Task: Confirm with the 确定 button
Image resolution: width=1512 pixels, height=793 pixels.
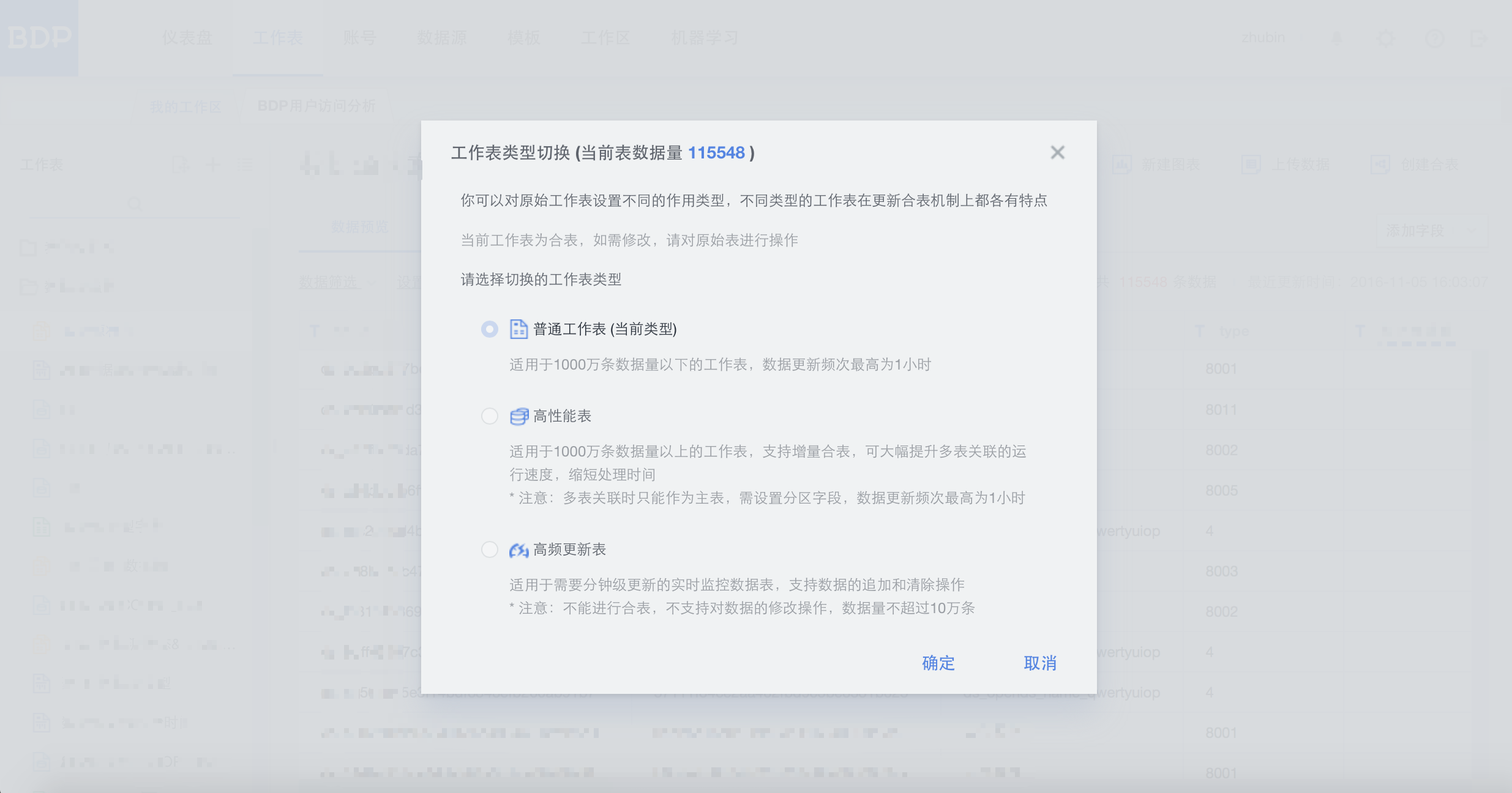Action: 938,663
